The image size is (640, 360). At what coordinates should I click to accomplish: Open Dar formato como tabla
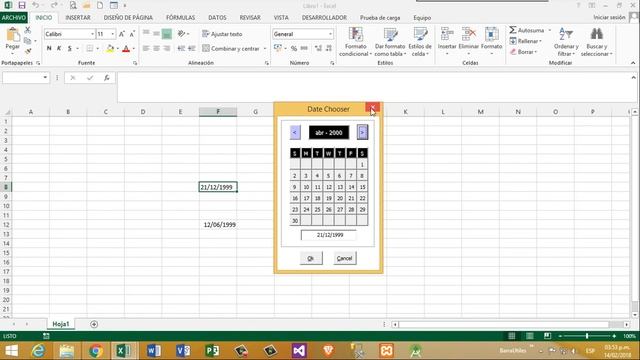click(x=390, y=42)
